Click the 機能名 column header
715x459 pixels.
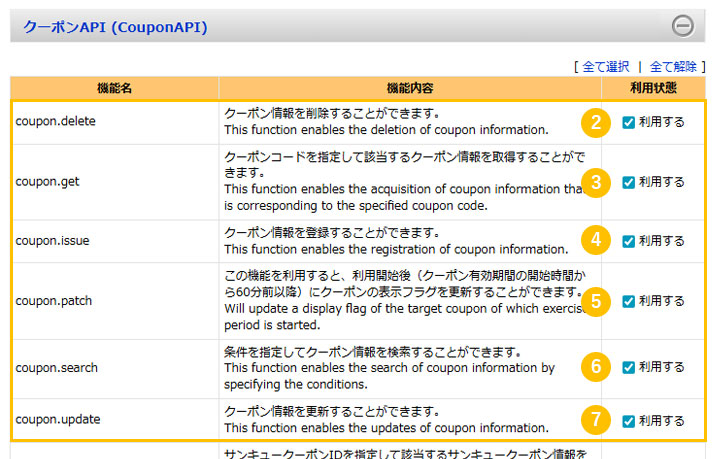click(114, 88)
